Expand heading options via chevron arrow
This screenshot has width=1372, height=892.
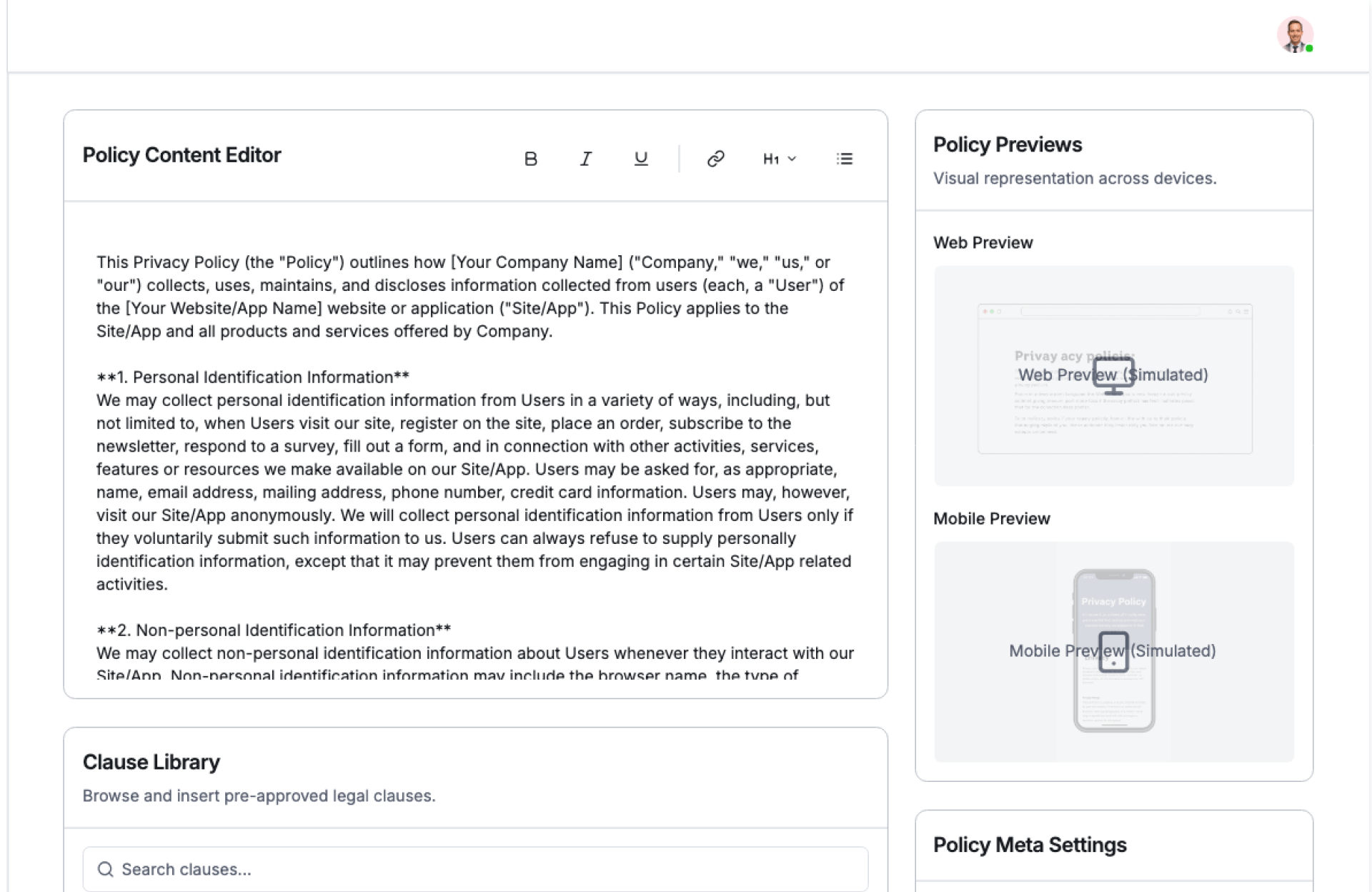(792, 159)
